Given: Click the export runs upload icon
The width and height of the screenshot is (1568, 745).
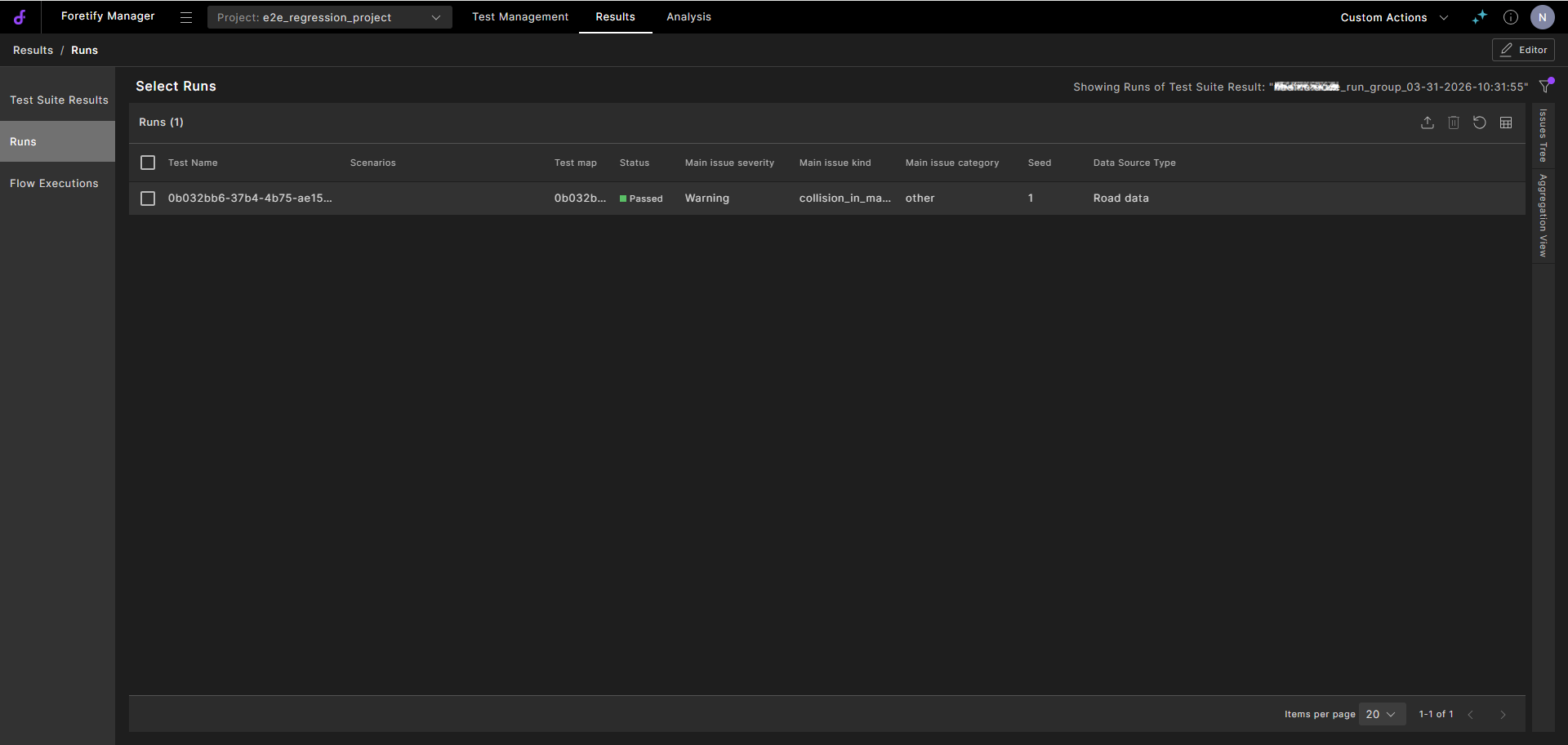Looking at the screenshot, I should pos(1428,123).
